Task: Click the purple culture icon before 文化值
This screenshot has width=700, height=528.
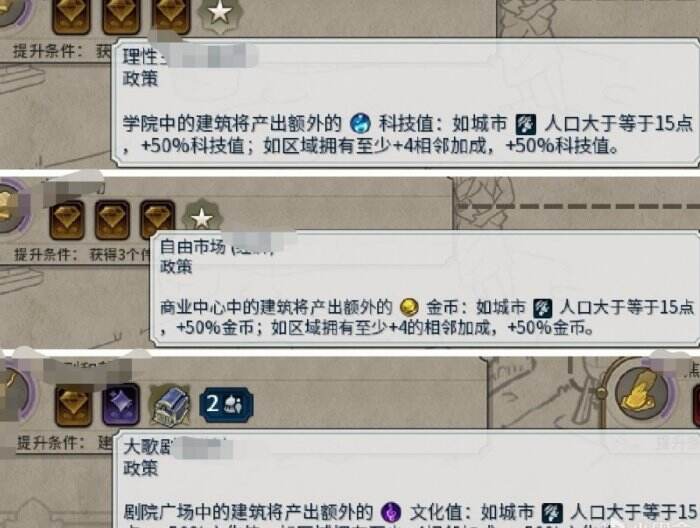Action: pos(391,512)
